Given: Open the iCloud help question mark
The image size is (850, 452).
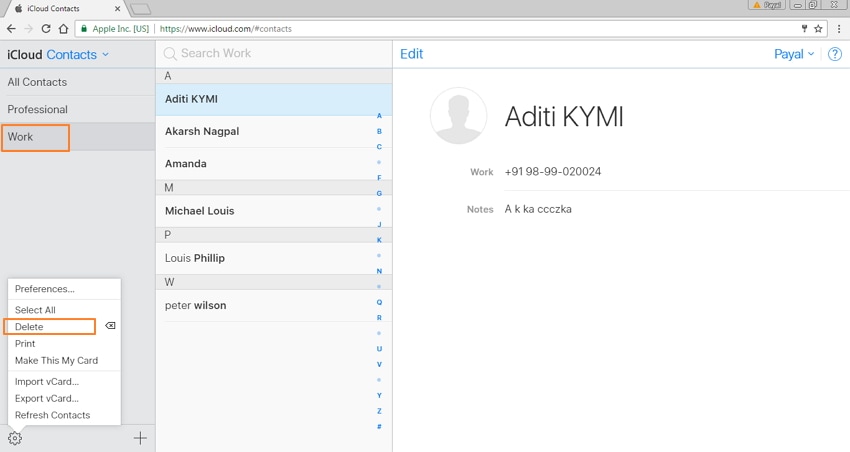Looking at the screenshot, I should click(835, 54).
